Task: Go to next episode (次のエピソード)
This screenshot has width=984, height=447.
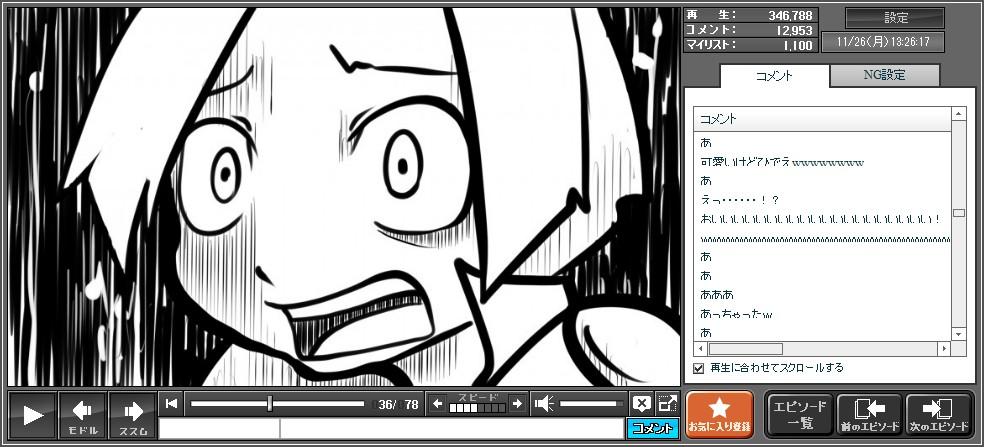Action: click(938, 415)
